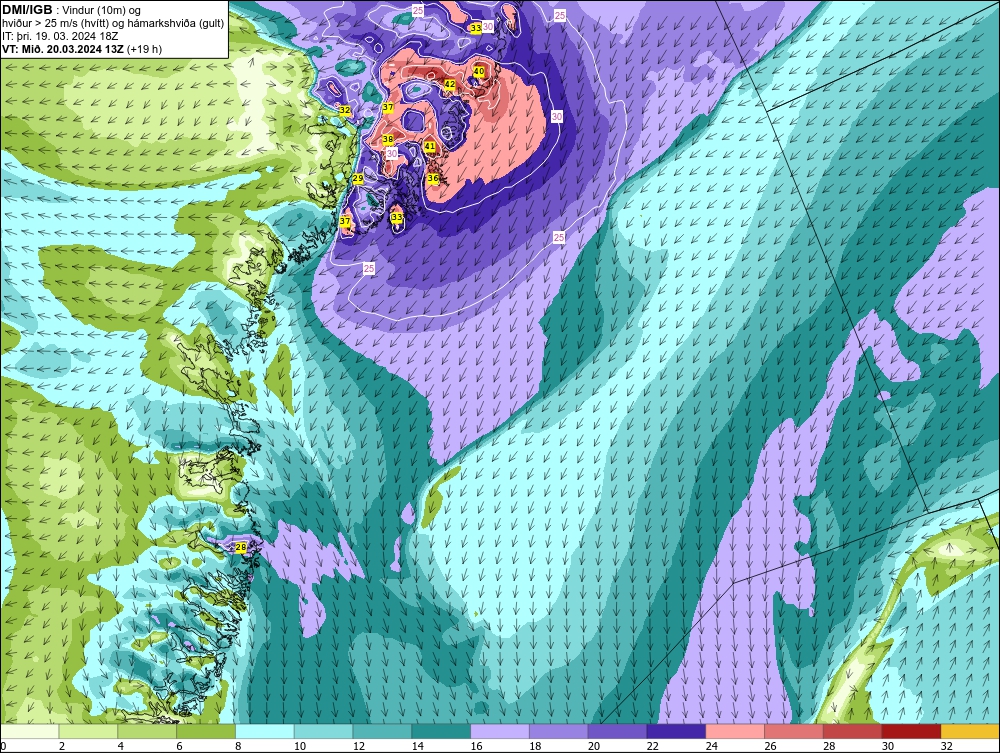Select the 18–20 m/s purple legend swatch

559,731
